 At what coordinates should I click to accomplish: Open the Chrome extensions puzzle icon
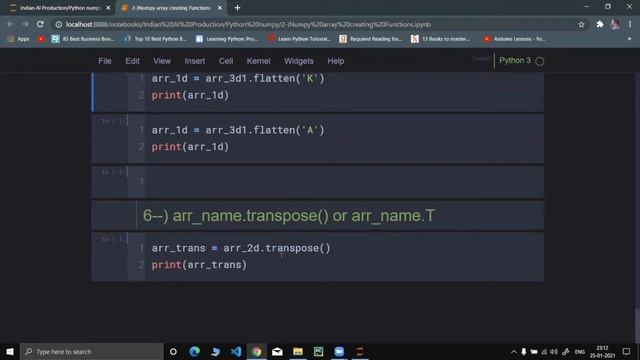tap(600, 24)
